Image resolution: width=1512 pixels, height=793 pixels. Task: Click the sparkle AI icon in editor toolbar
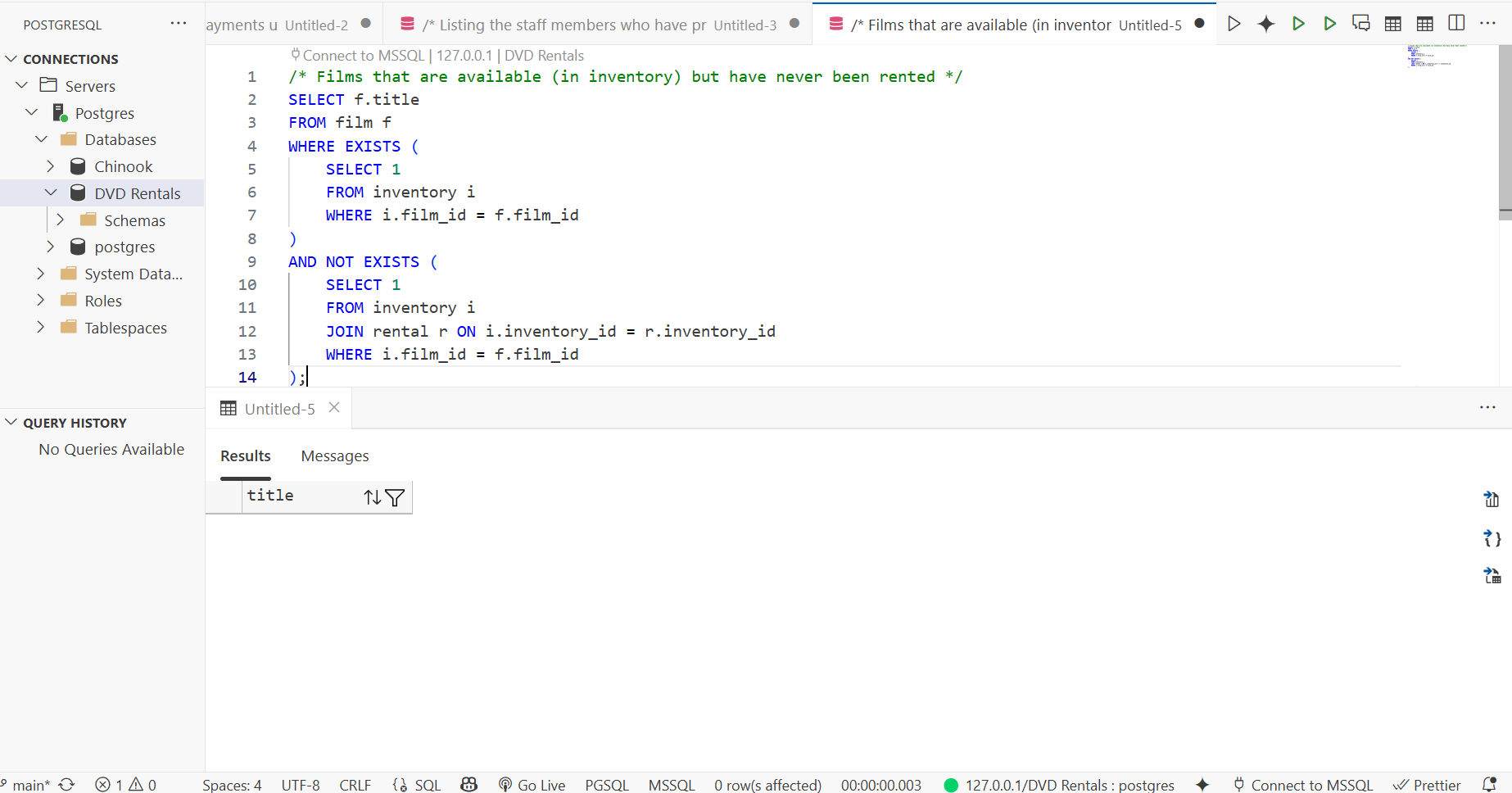pyautogui.click(x=1265, y=24)
